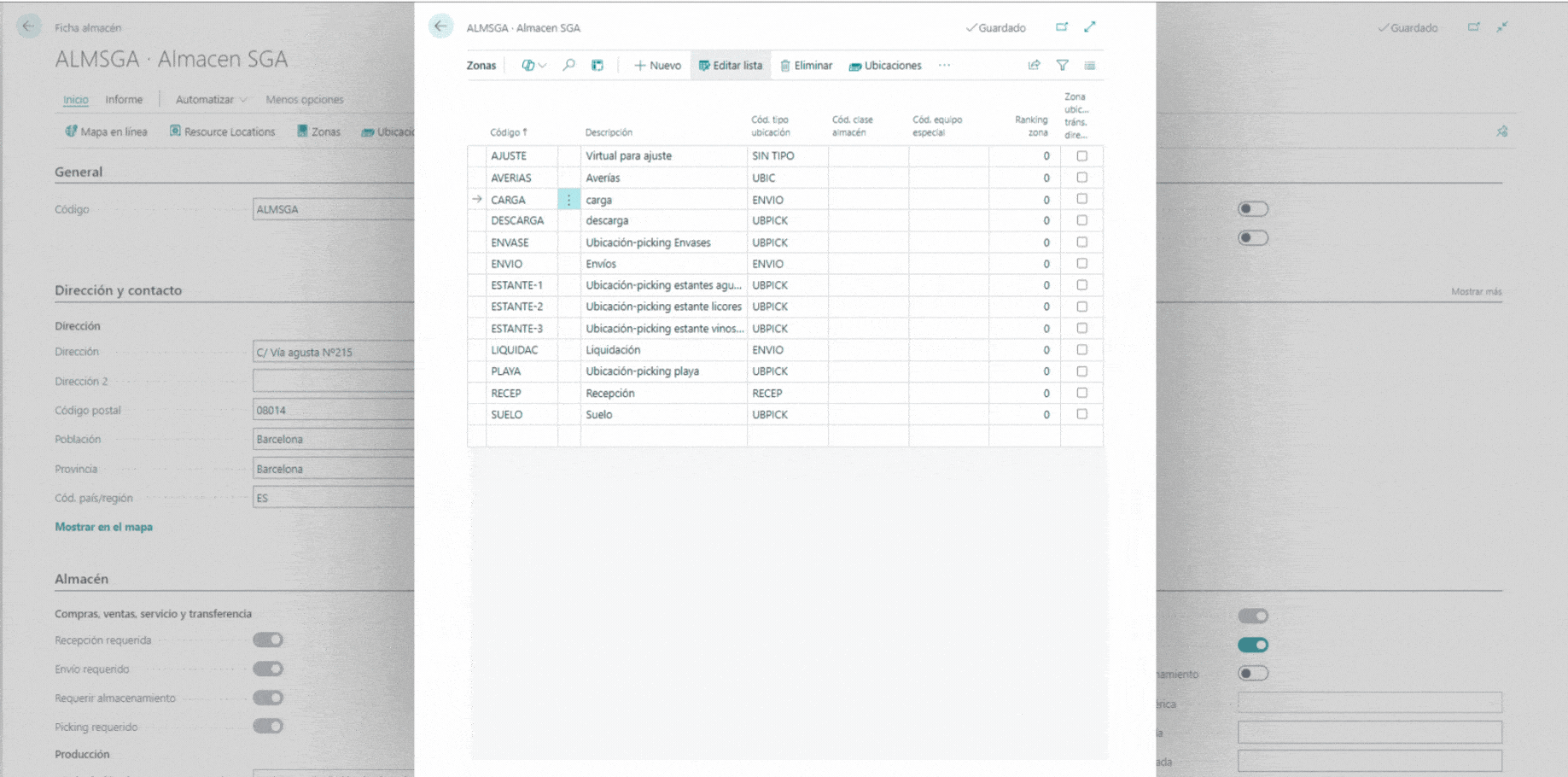The height and width of the screenshot is (777, 1568).
Task: Check the direct transfer box for AJUSTE
Action: [x=1081, y=156]
